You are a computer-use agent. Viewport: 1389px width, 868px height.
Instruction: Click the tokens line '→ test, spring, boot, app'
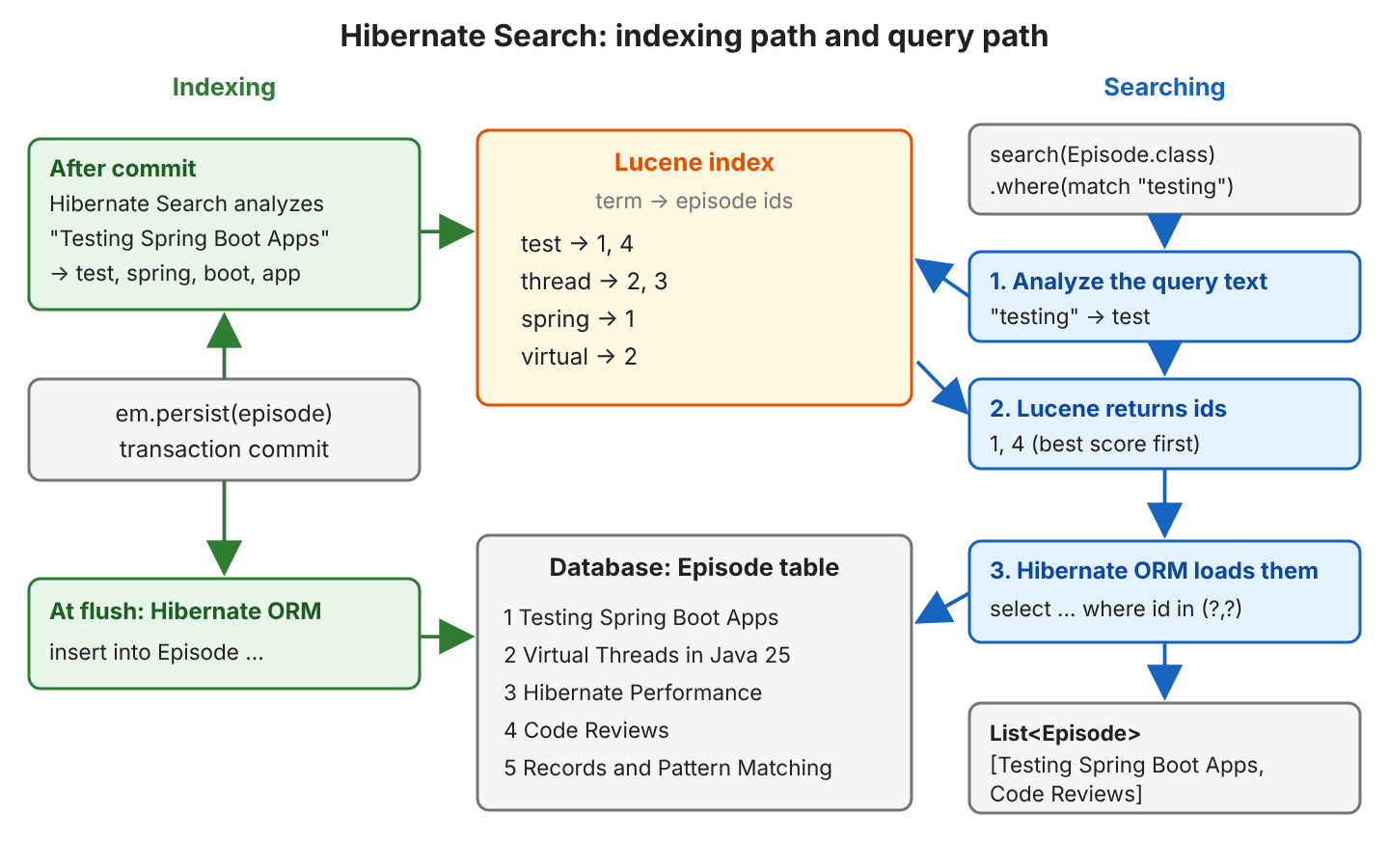point(175,273)
